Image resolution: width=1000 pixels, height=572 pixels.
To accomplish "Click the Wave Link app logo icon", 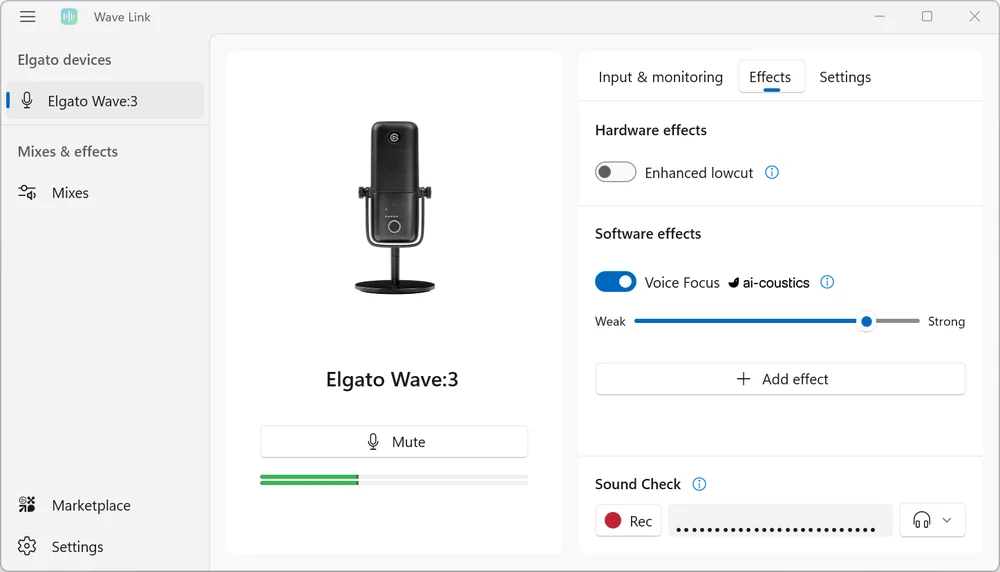I will [x=69, y=17].
